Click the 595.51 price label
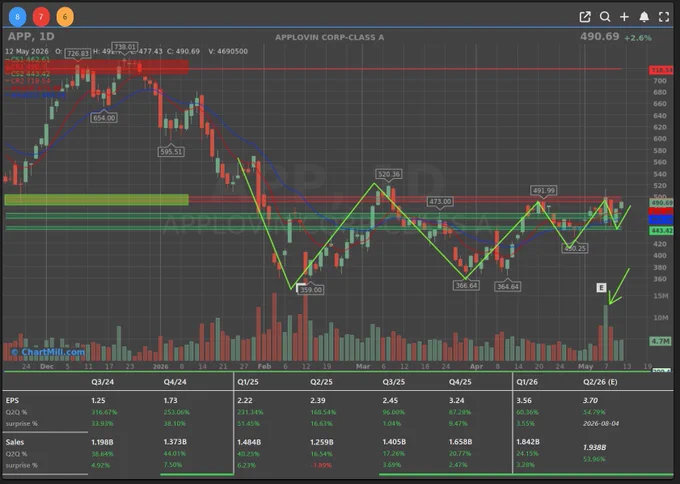 (x=171, y=152)
